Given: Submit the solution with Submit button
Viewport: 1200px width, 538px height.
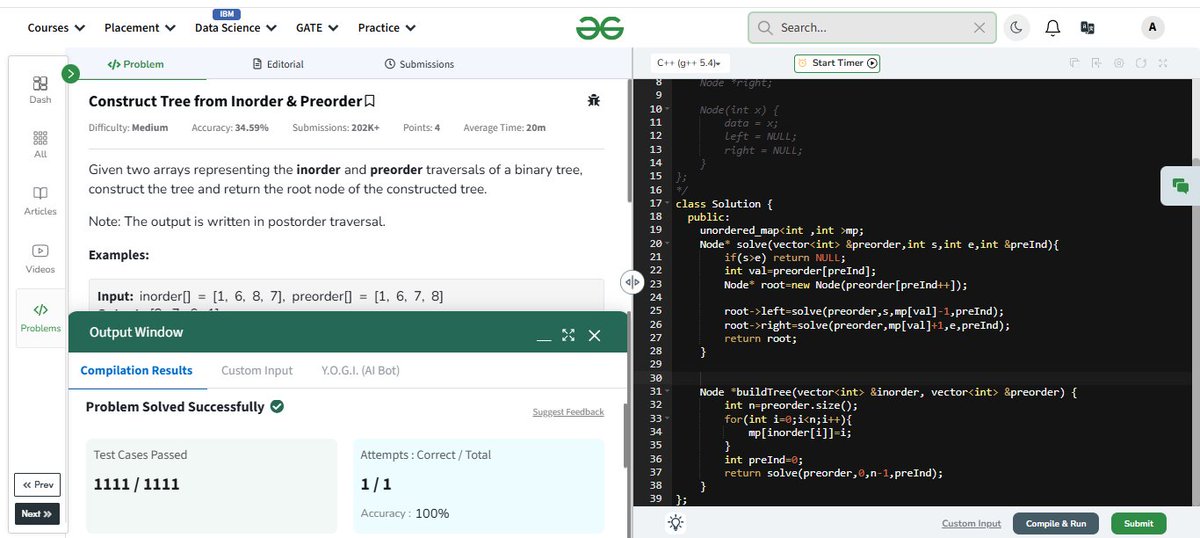Looking at the screenshot, I should [1138, 523].
